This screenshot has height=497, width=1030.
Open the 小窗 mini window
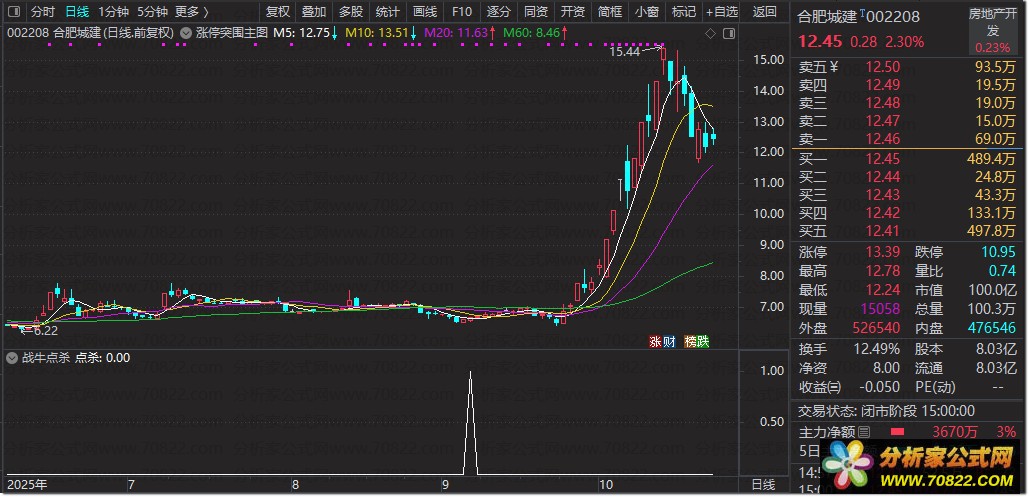pos(647,11)
